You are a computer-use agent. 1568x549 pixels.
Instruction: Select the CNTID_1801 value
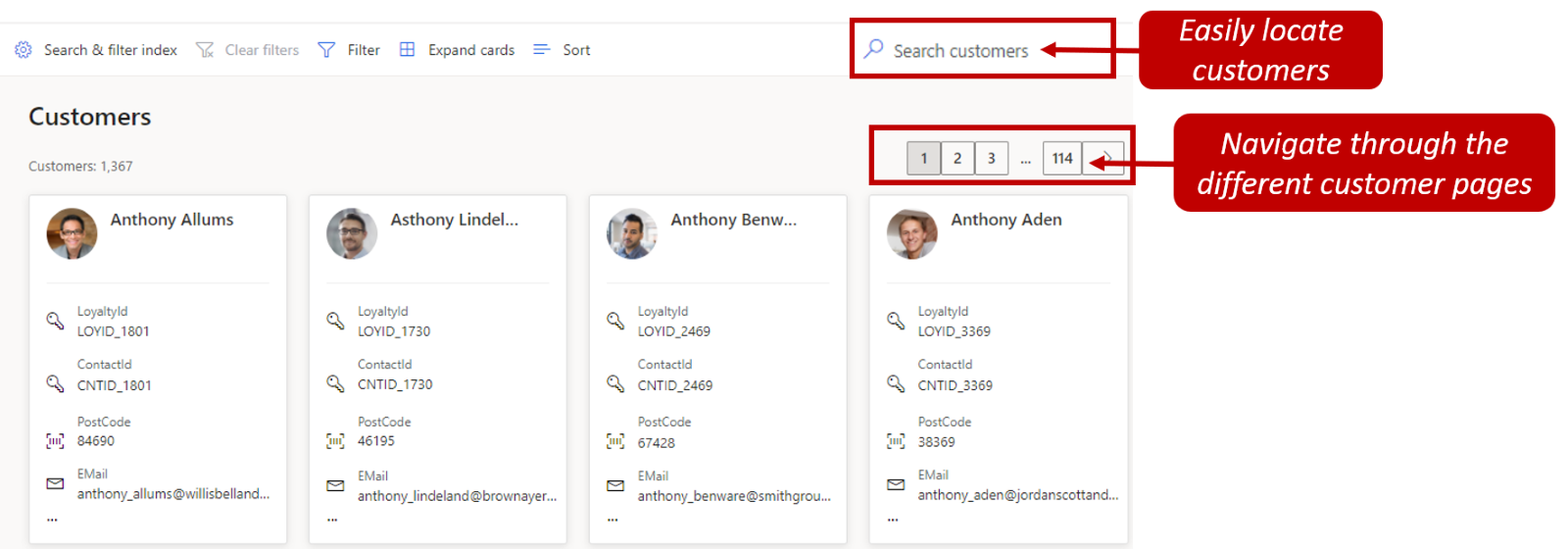point(115,385)
